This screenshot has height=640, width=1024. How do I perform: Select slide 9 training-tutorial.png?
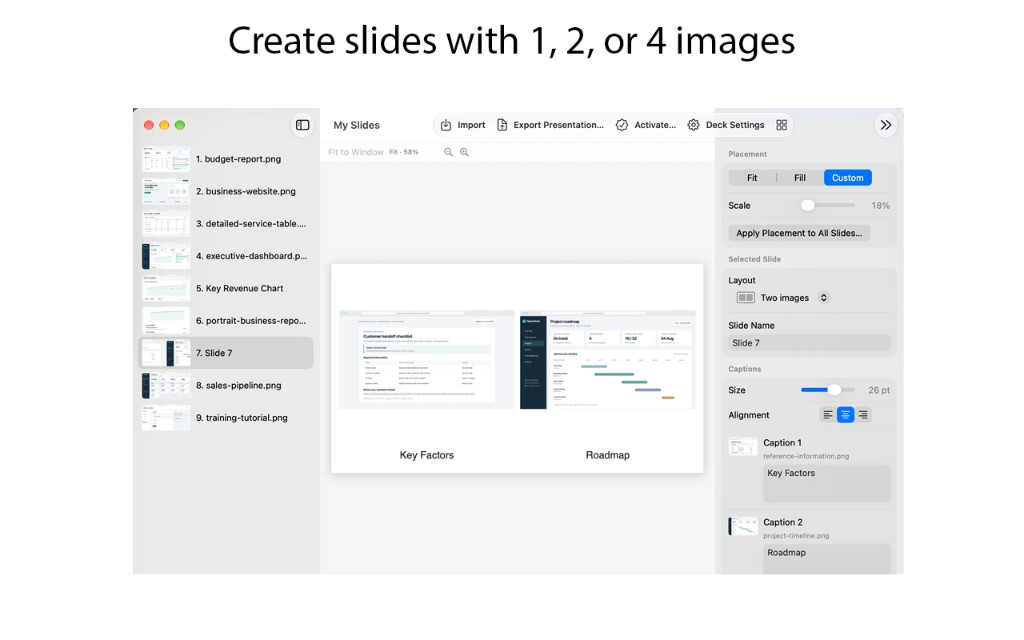(x=226, y=417)
